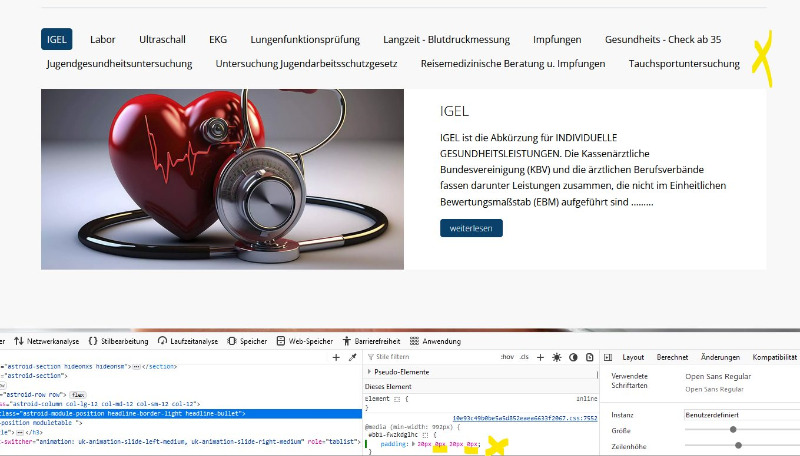Toggle print media simulation page icon
The image size is (800, 456).
coord(589,357)
